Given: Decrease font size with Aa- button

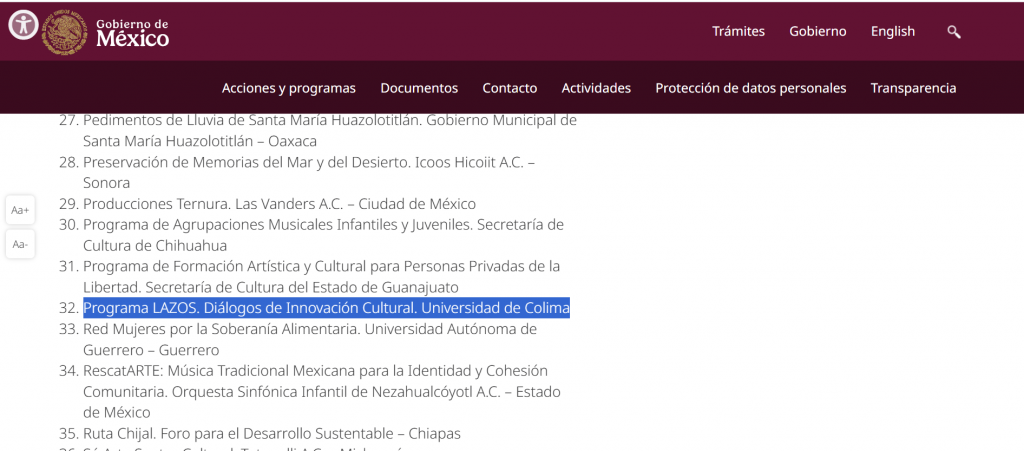Looking at the screenshot, I should [20, 245].
